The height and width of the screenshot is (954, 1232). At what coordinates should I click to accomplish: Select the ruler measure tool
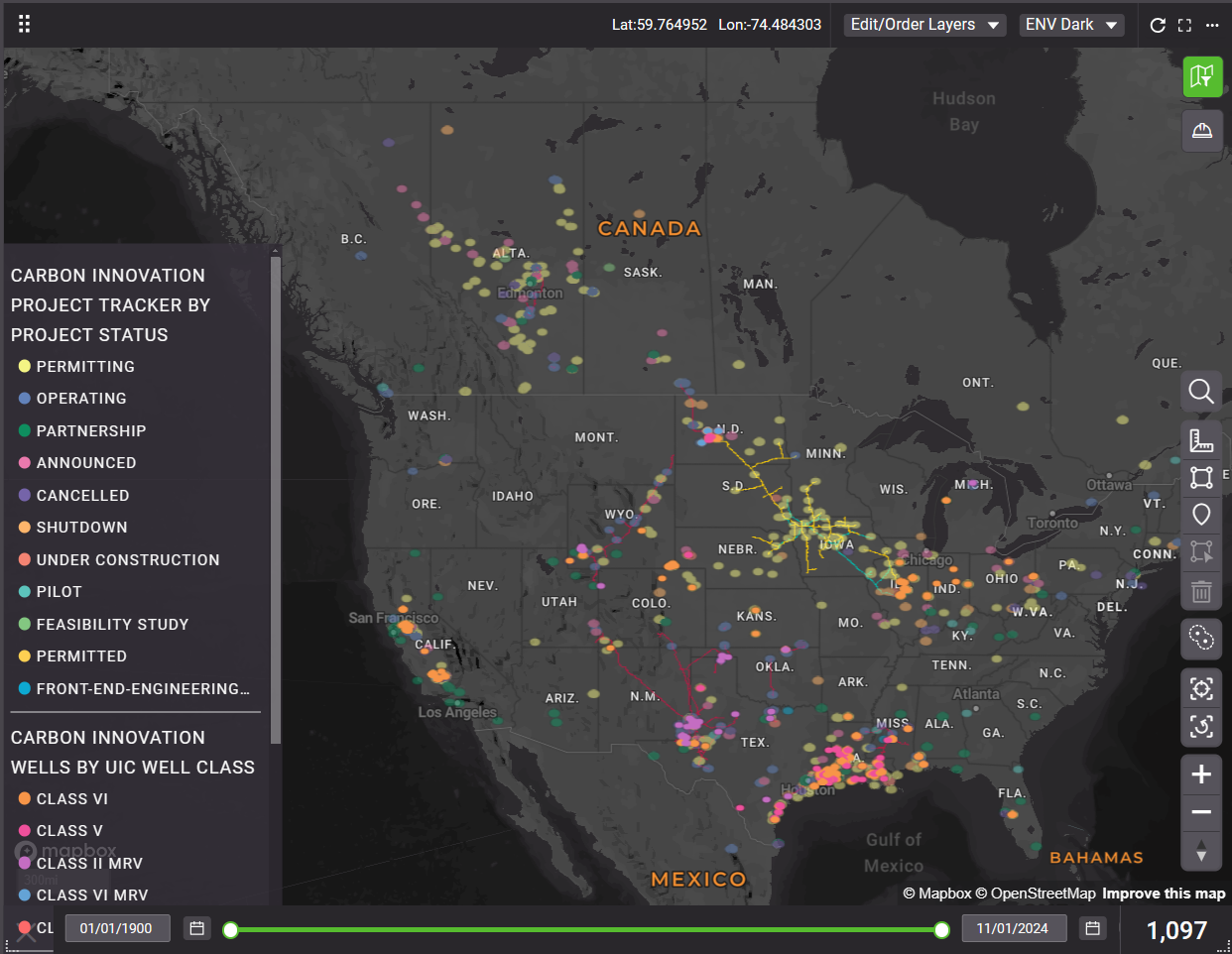[x=1201, y=440]
